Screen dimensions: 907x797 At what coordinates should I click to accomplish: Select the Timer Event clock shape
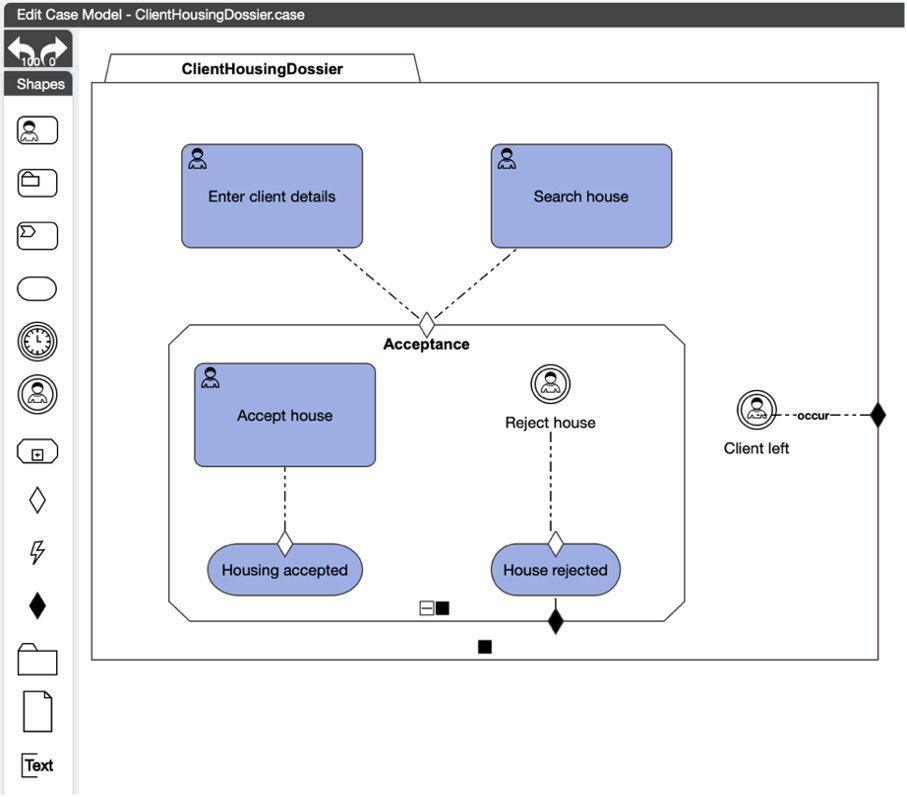pyautogui.click(x=37, y=342)
